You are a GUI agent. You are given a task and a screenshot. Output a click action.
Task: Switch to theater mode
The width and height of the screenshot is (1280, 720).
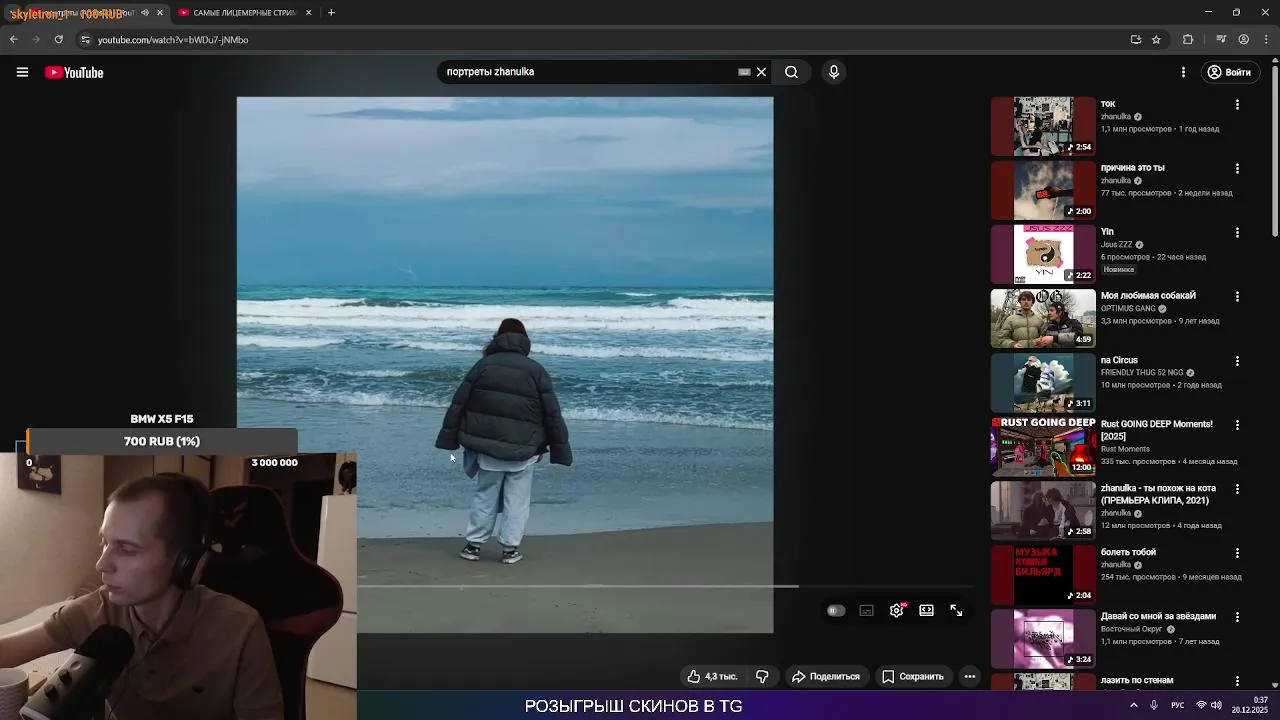click(x=927, y=610)
